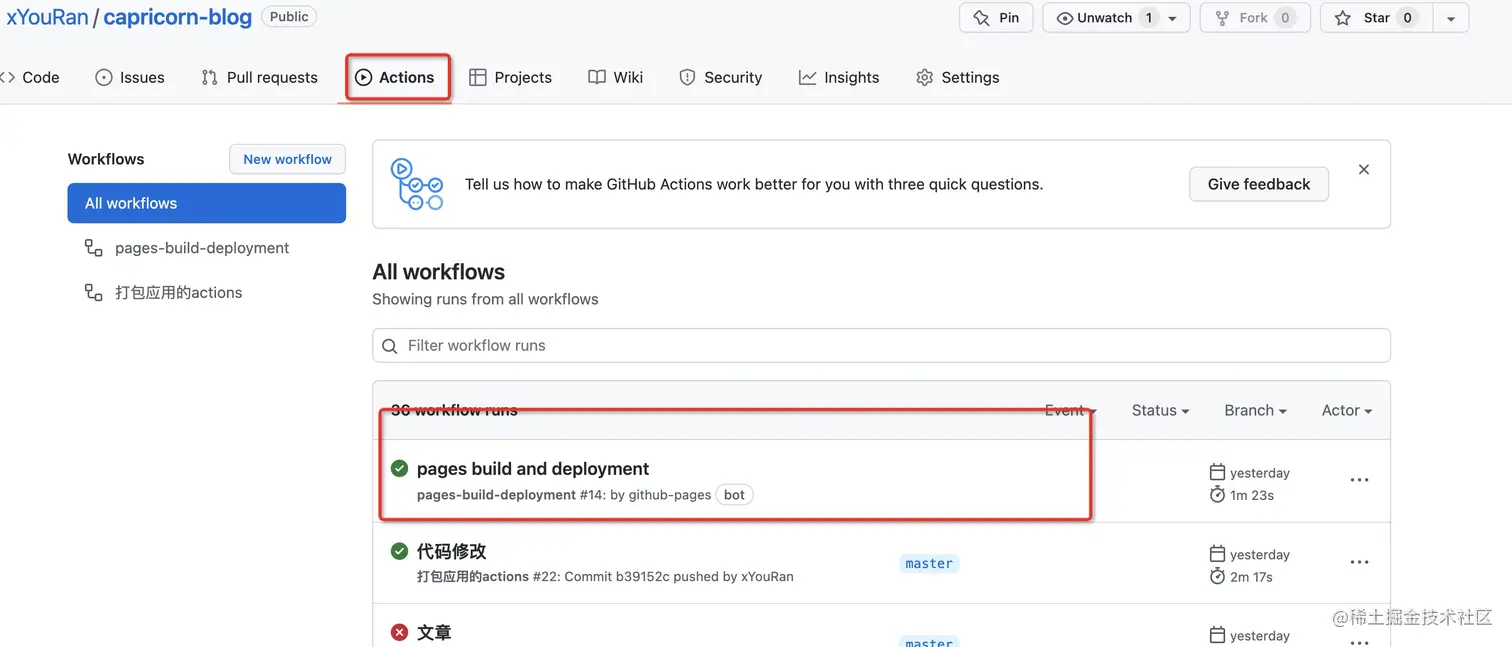The width and height of the screenshot is (1512, 647).
Task: Click the Unwatch count badge
Action: [x=1149, y=17]
